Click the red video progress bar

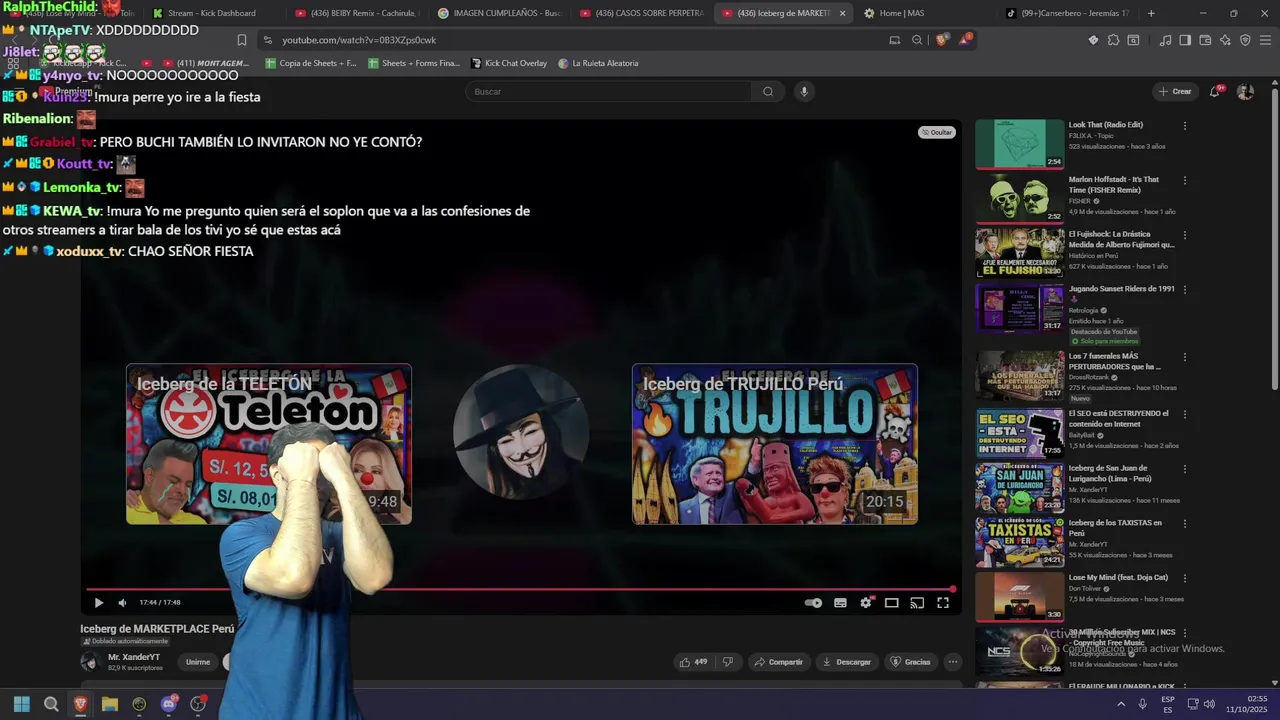tap(520, 589)
